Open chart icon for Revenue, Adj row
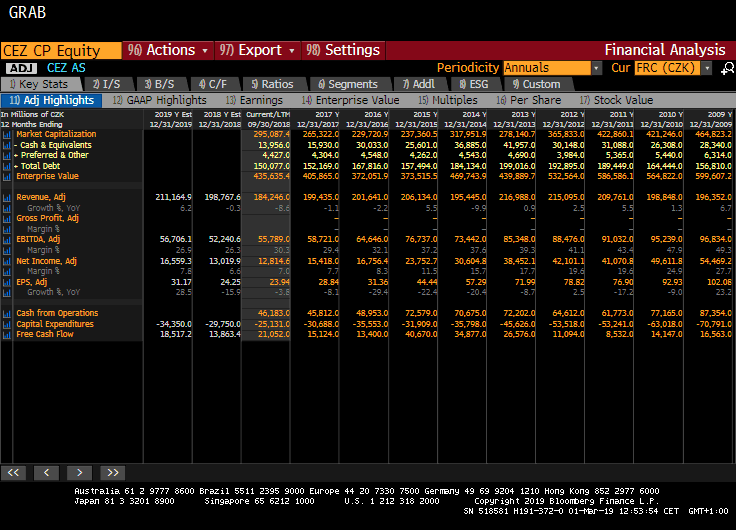The height and width of the screenshot is (530, 736). 7,198
